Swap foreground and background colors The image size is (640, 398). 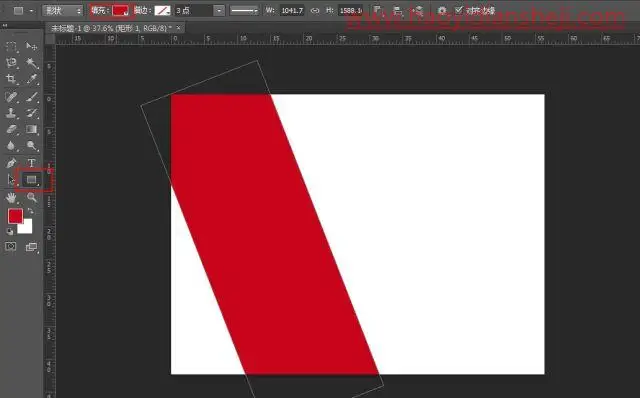31,211
